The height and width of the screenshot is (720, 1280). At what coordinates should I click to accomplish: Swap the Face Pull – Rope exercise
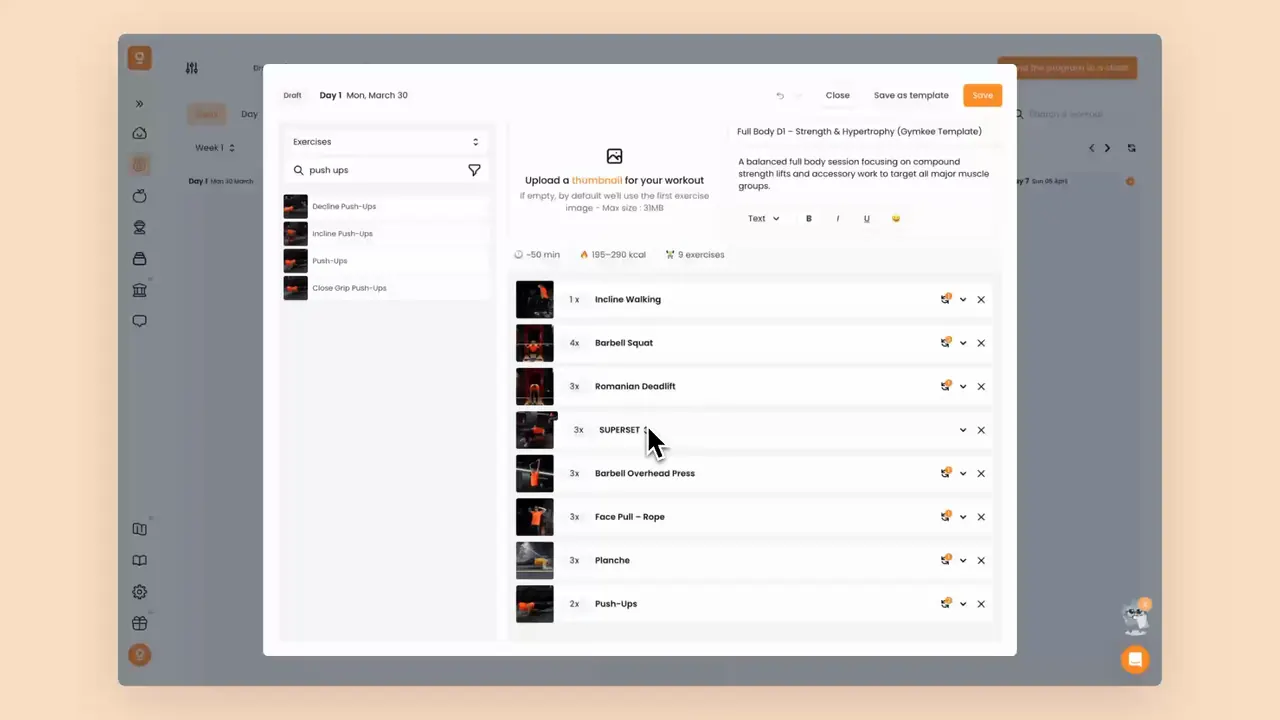click(945, 517)
